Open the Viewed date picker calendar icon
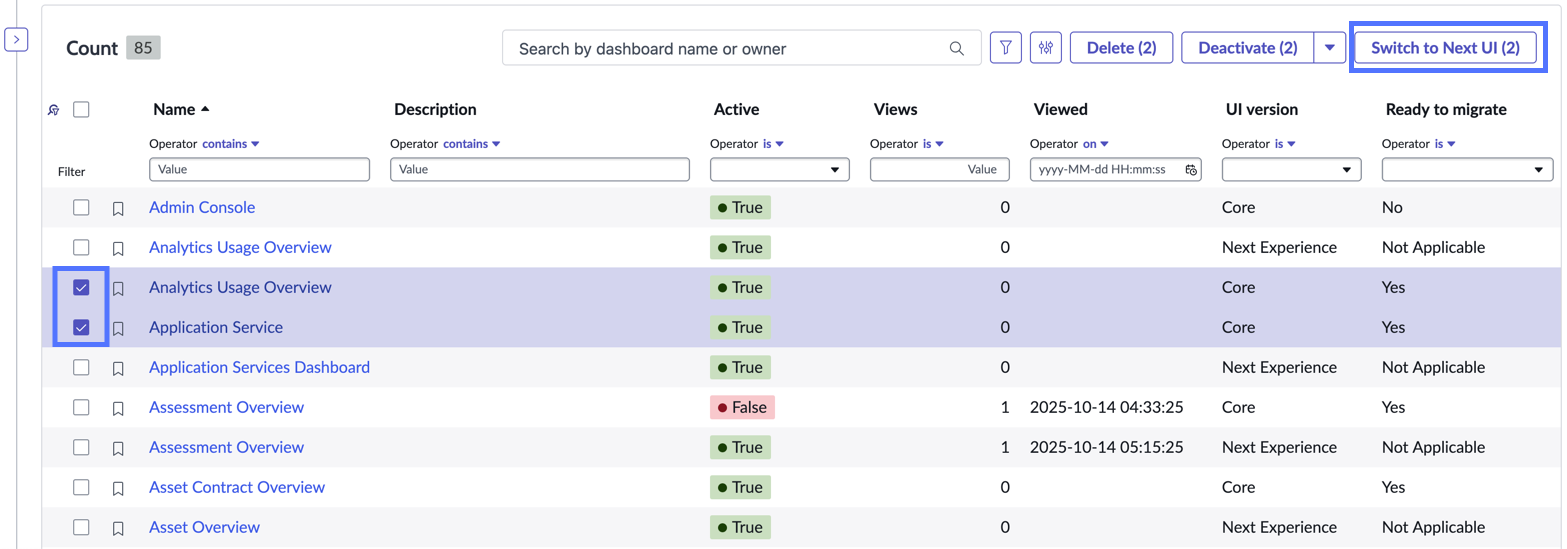Viewport: 1567px width, 549px height. 1191,170
